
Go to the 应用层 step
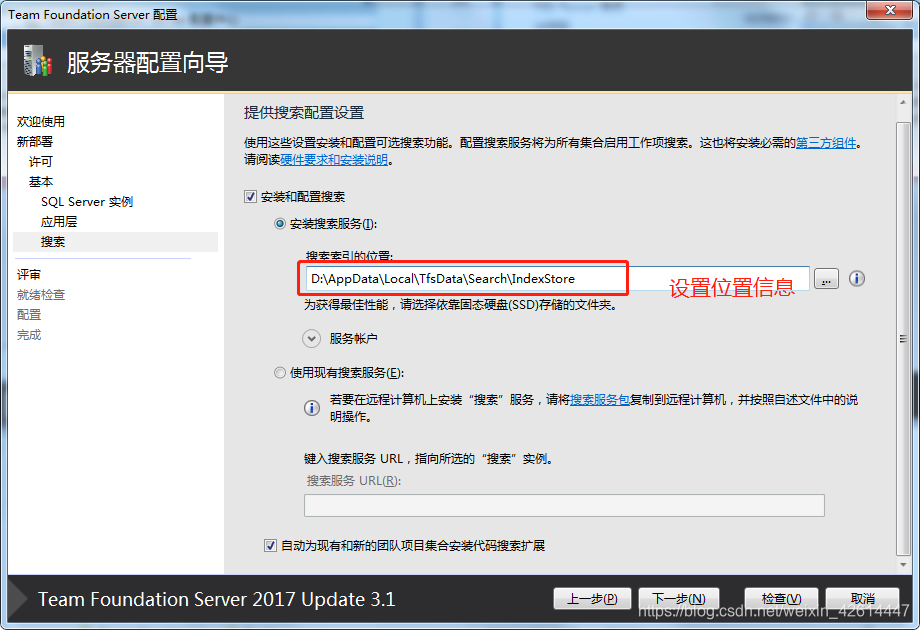(59, 222)
